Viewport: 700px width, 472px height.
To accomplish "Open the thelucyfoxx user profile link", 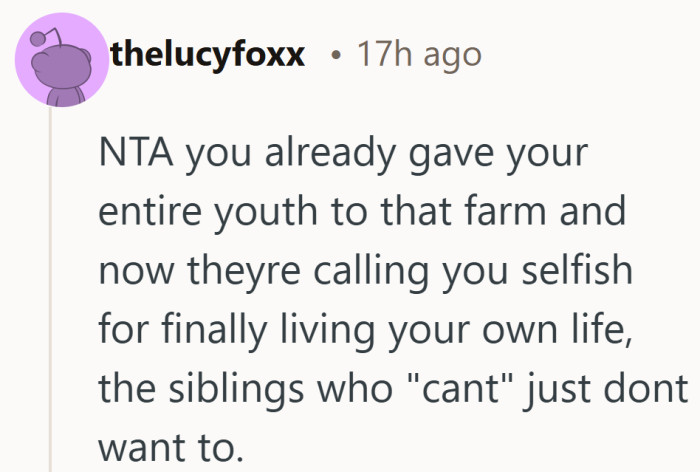I will (x=207, y=55).
